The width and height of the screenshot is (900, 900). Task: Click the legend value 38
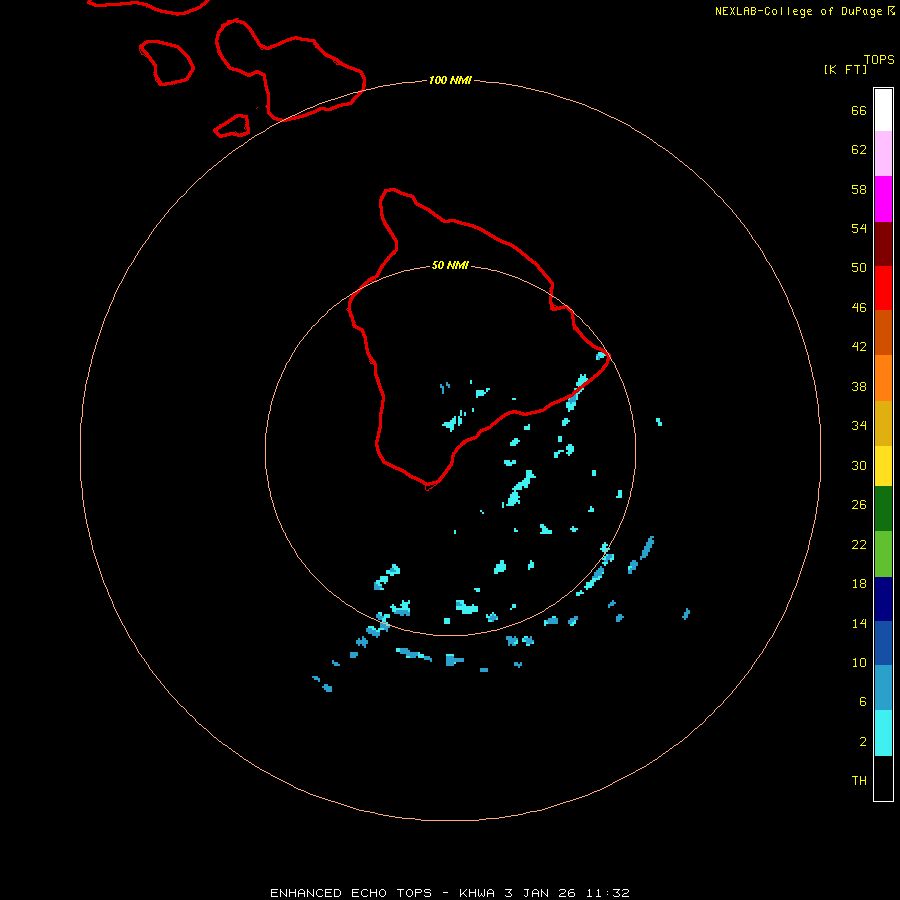859,387
